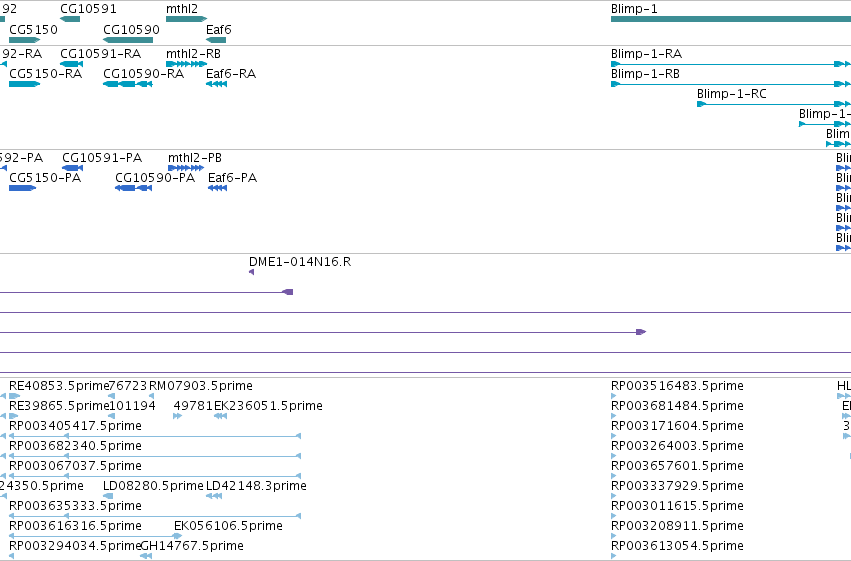Open the GH14767.5prime EST label
This screenshot has height=561, width=851.
[x=192, y=546]
